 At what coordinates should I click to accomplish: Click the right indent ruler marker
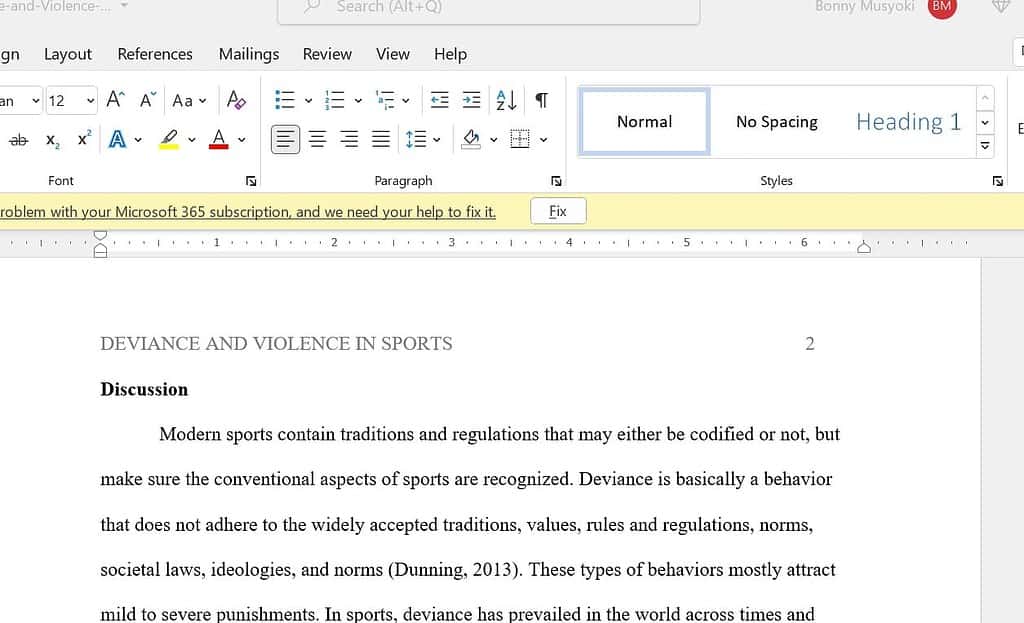tap(863, 247)
